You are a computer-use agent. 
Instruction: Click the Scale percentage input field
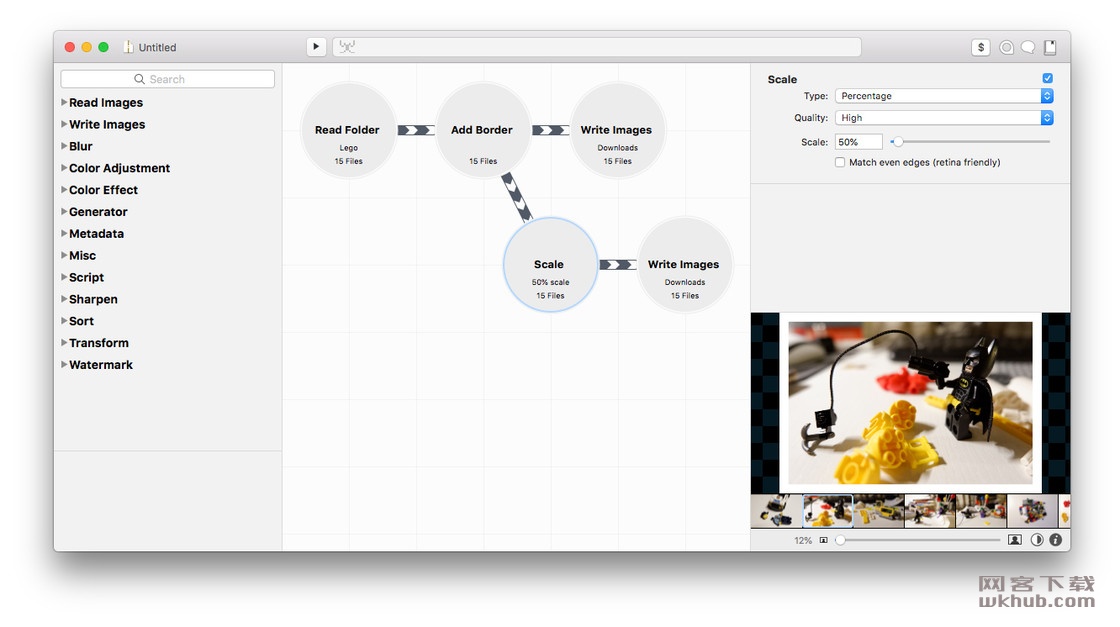(859, 142)
